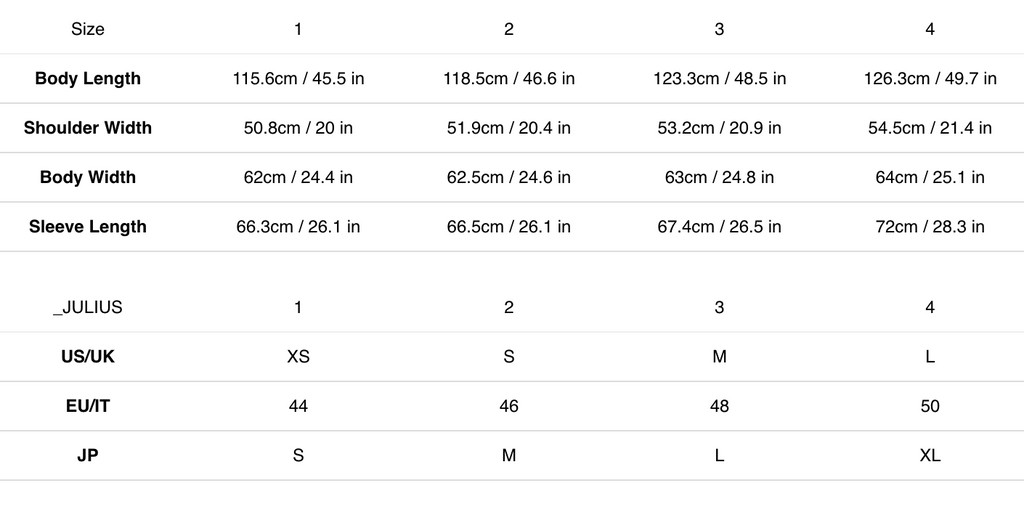Select the Sleeve Length row label
The width and height of the screenshot is (1024, 507).
pyautogui.click(x=88, y=227)
